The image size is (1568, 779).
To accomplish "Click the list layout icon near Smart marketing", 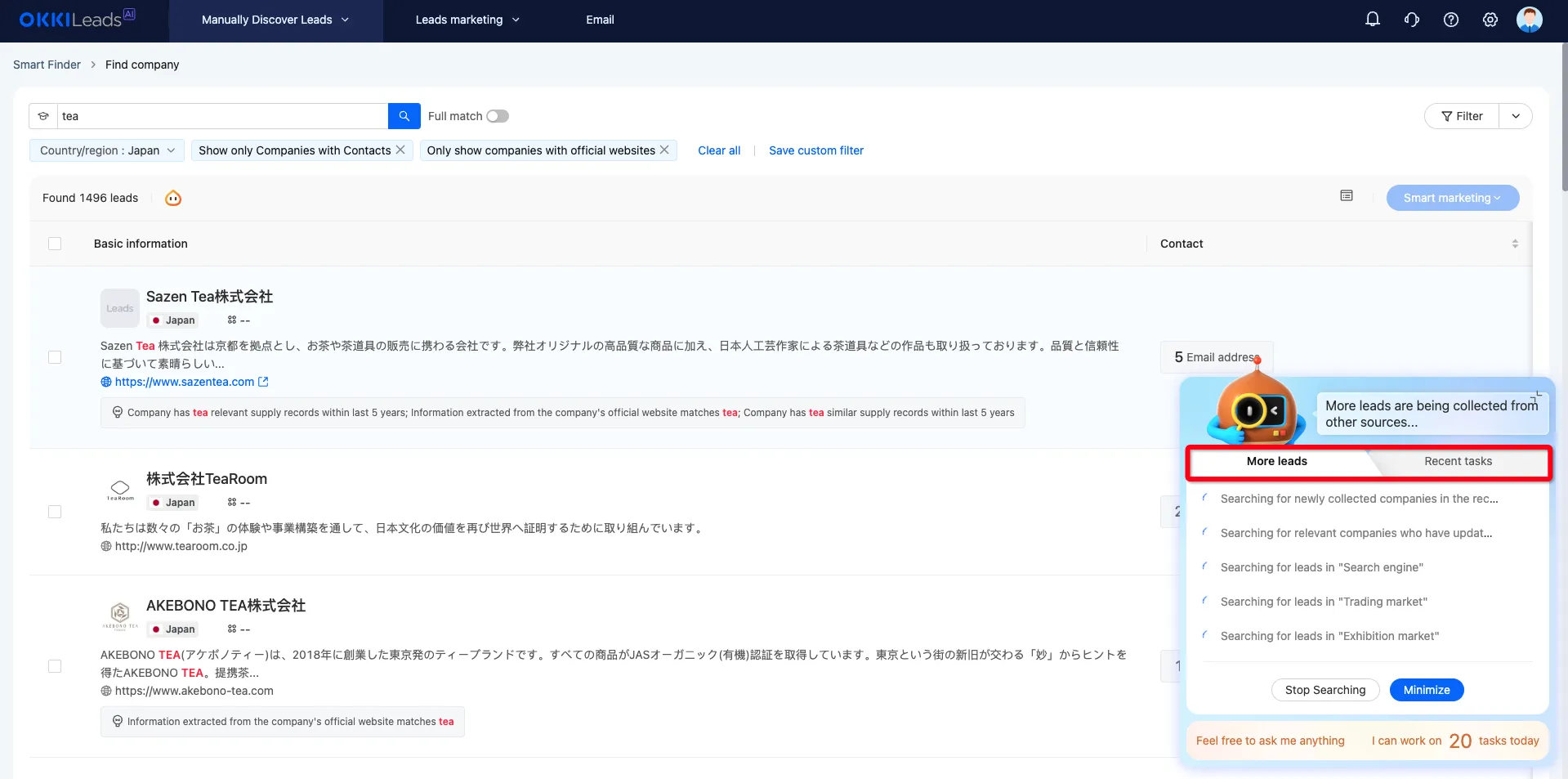I will click(1347, 195).
